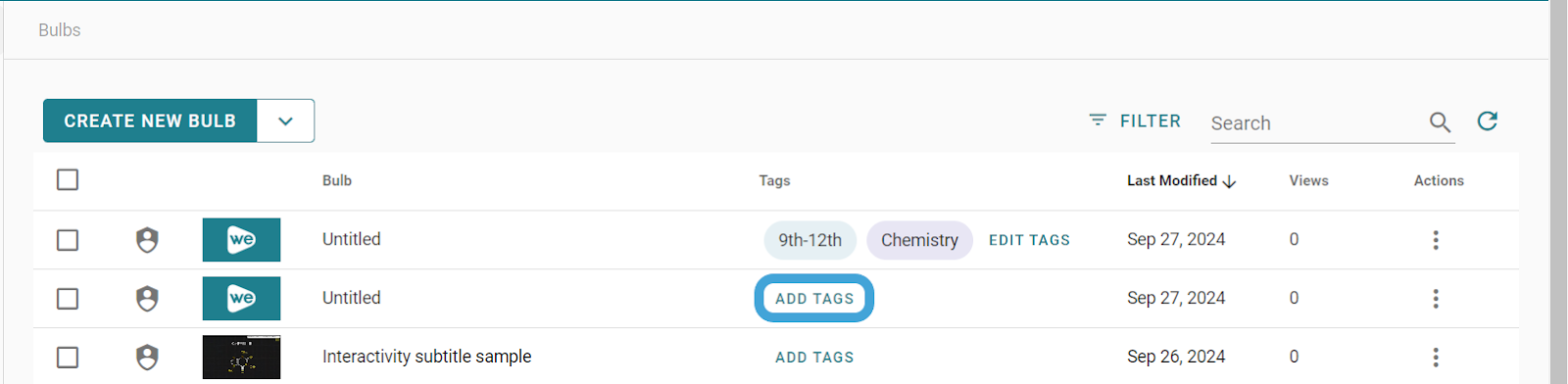Click the Chemistry tag chip

click(919, 240)
